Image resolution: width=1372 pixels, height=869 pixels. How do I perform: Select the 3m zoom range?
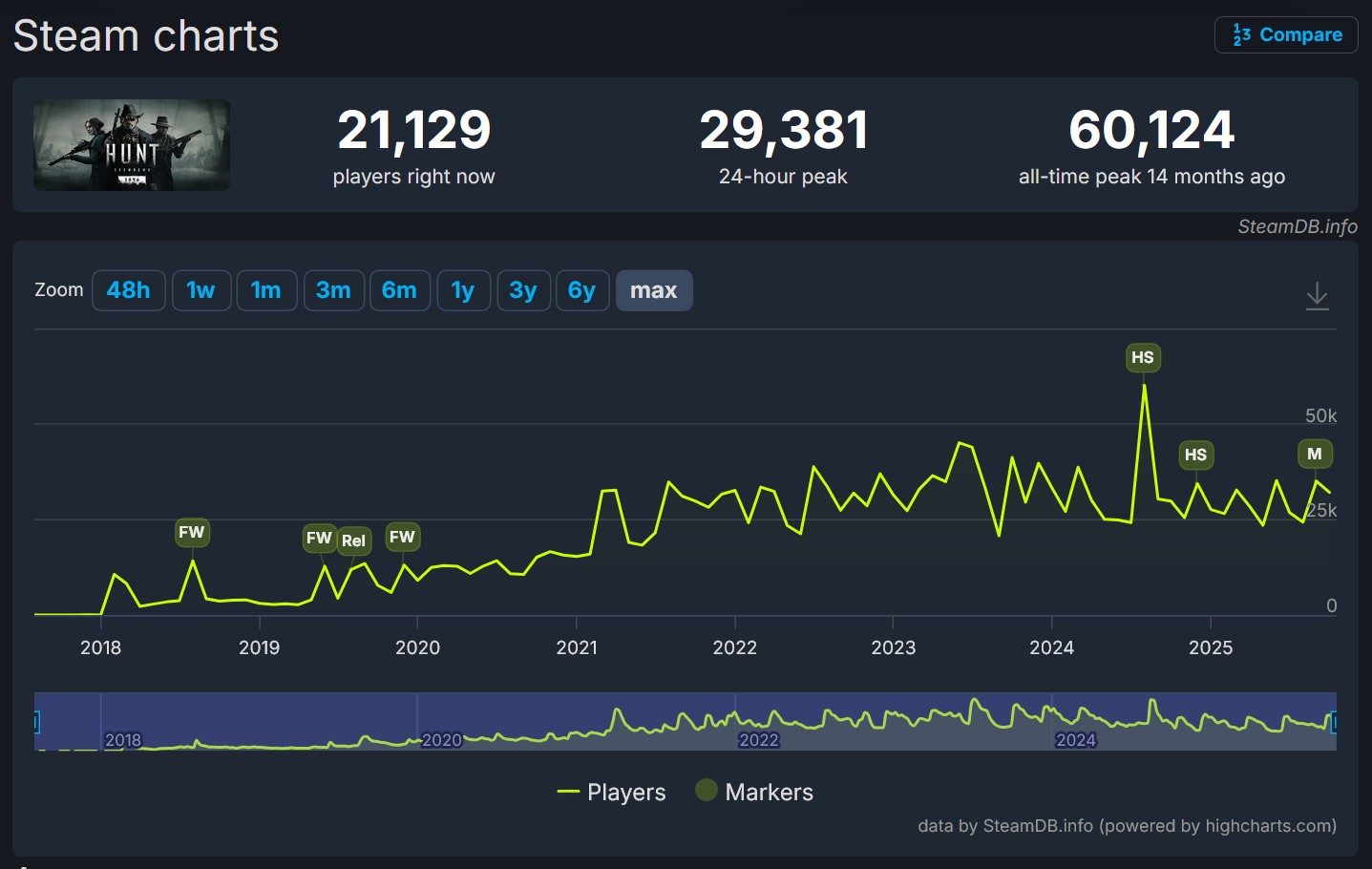[x=333, y=290]
